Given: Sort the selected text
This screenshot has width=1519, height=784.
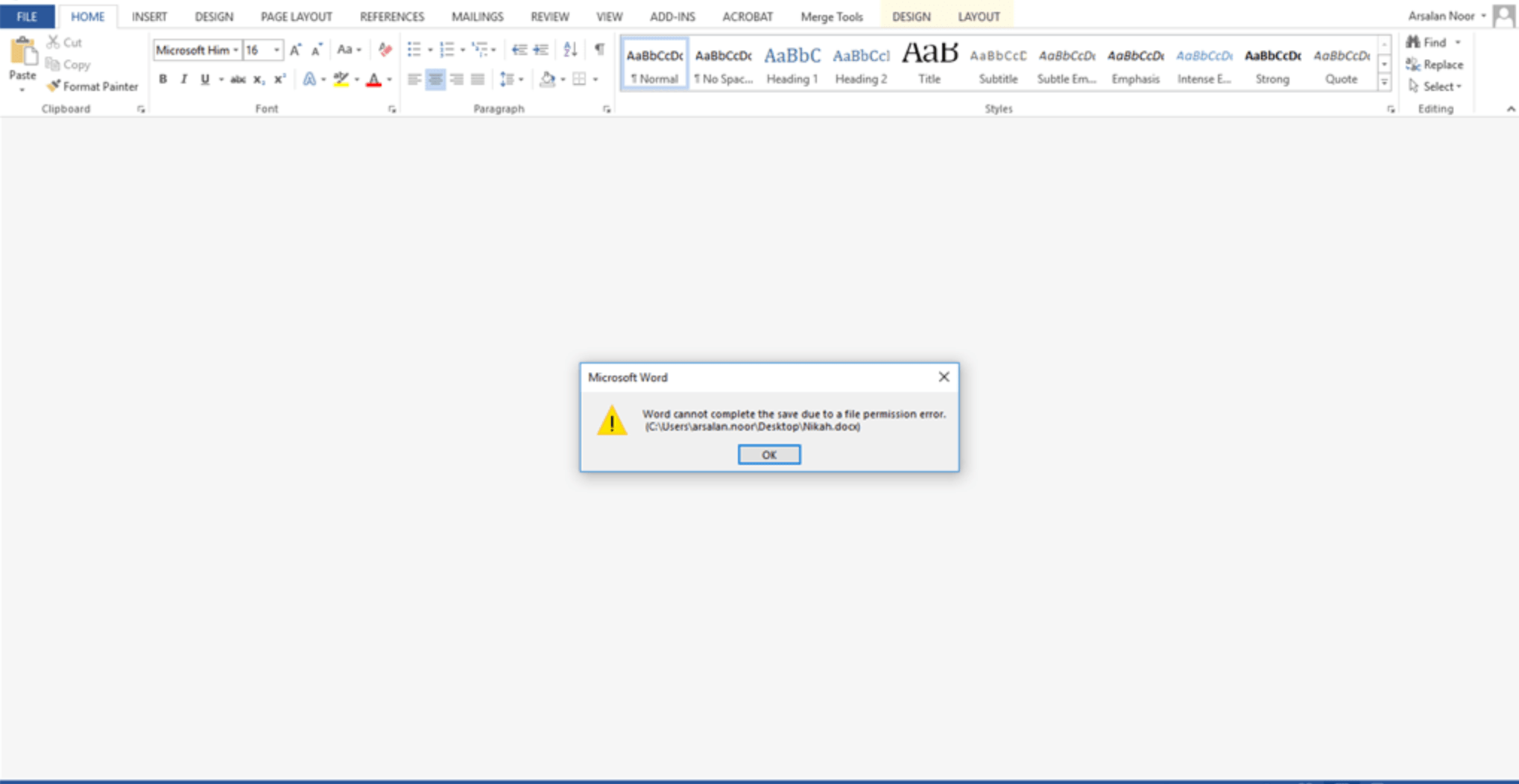Looking at the screenshot, I should coord(570,50).
